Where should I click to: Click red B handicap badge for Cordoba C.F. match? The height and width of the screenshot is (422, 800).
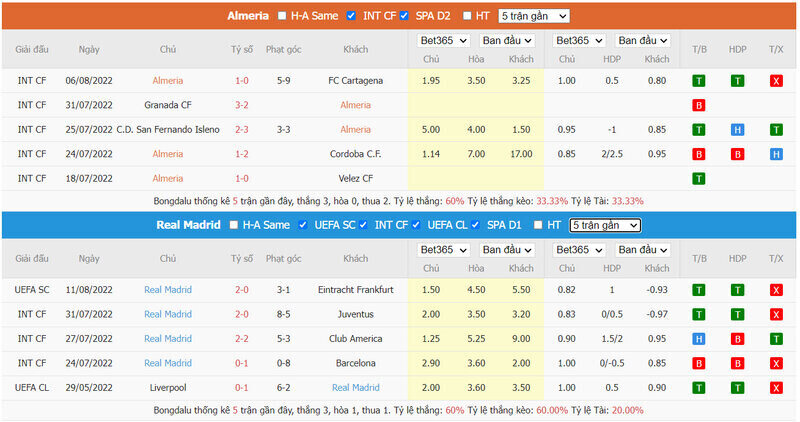[x=737, y=154]
